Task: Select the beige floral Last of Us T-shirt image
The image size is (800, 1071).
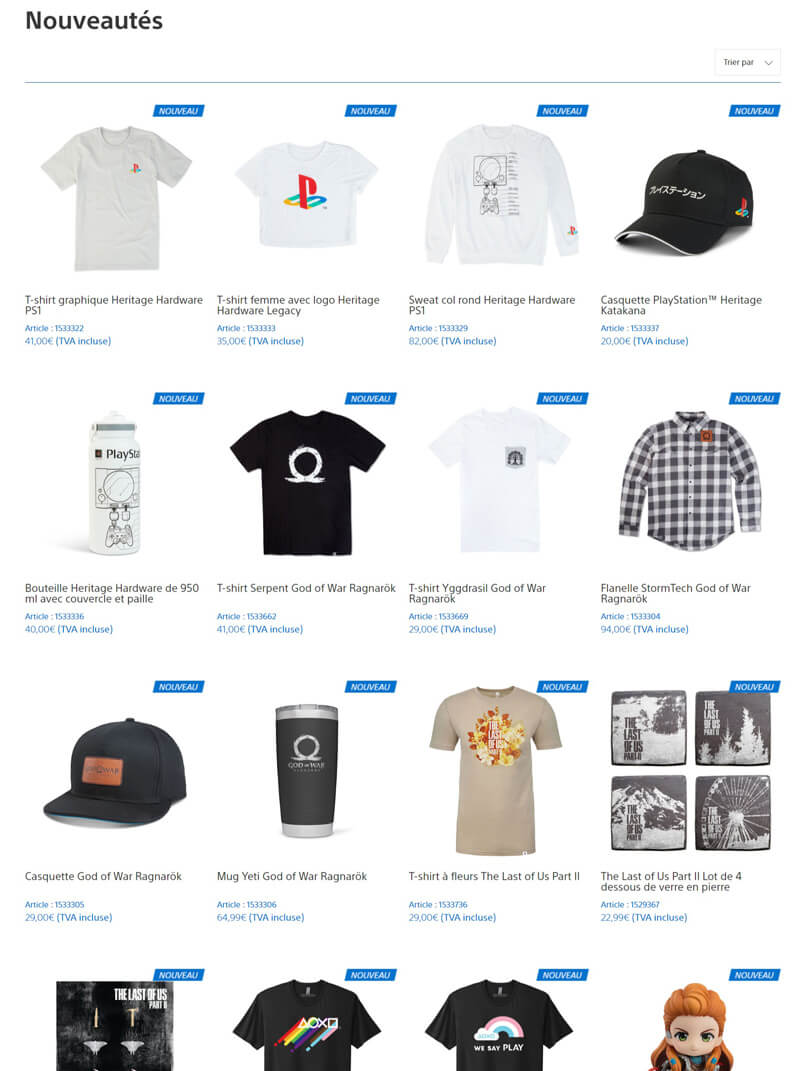Action: (495, 771)
